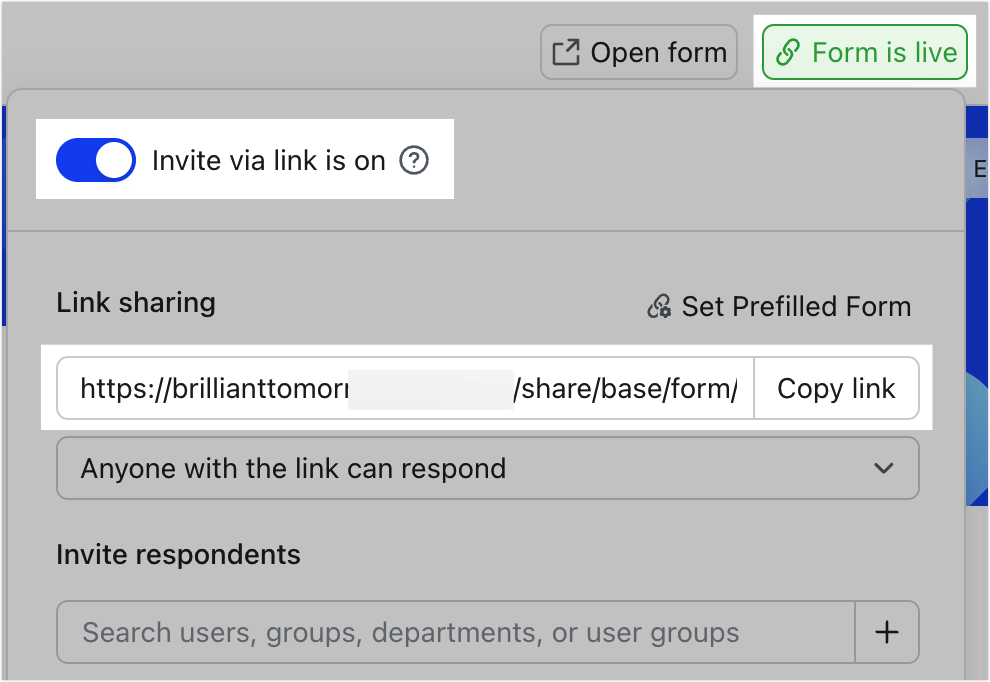Click the external-link icon on Open form
990x682 pixels.
[565, 51]
